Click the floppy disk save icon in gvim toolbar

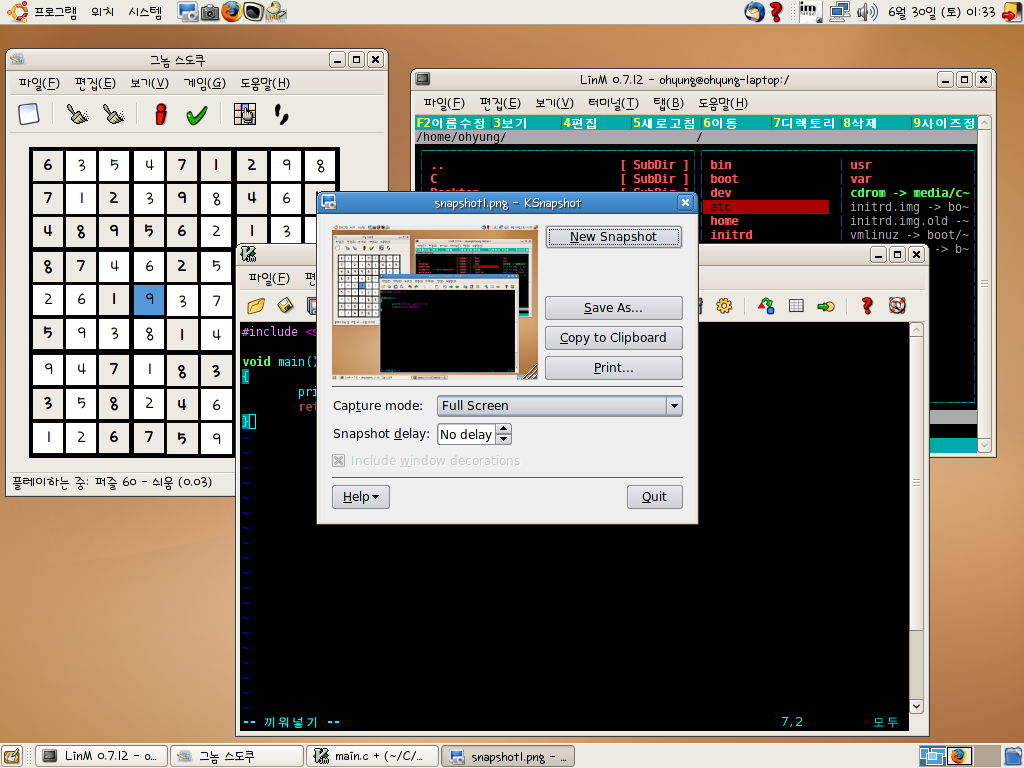click(x=285, y=306)
